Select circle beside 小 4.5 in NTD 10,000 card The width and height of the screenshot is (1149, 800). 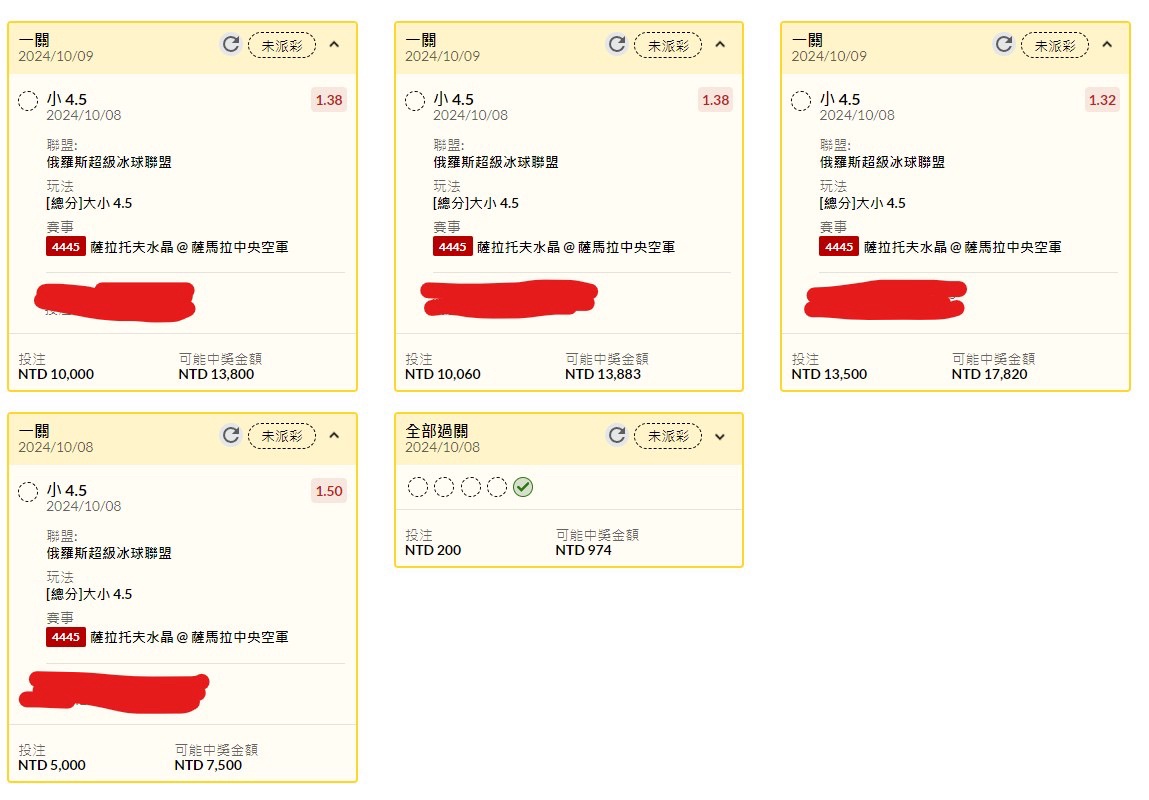point(29,100)
